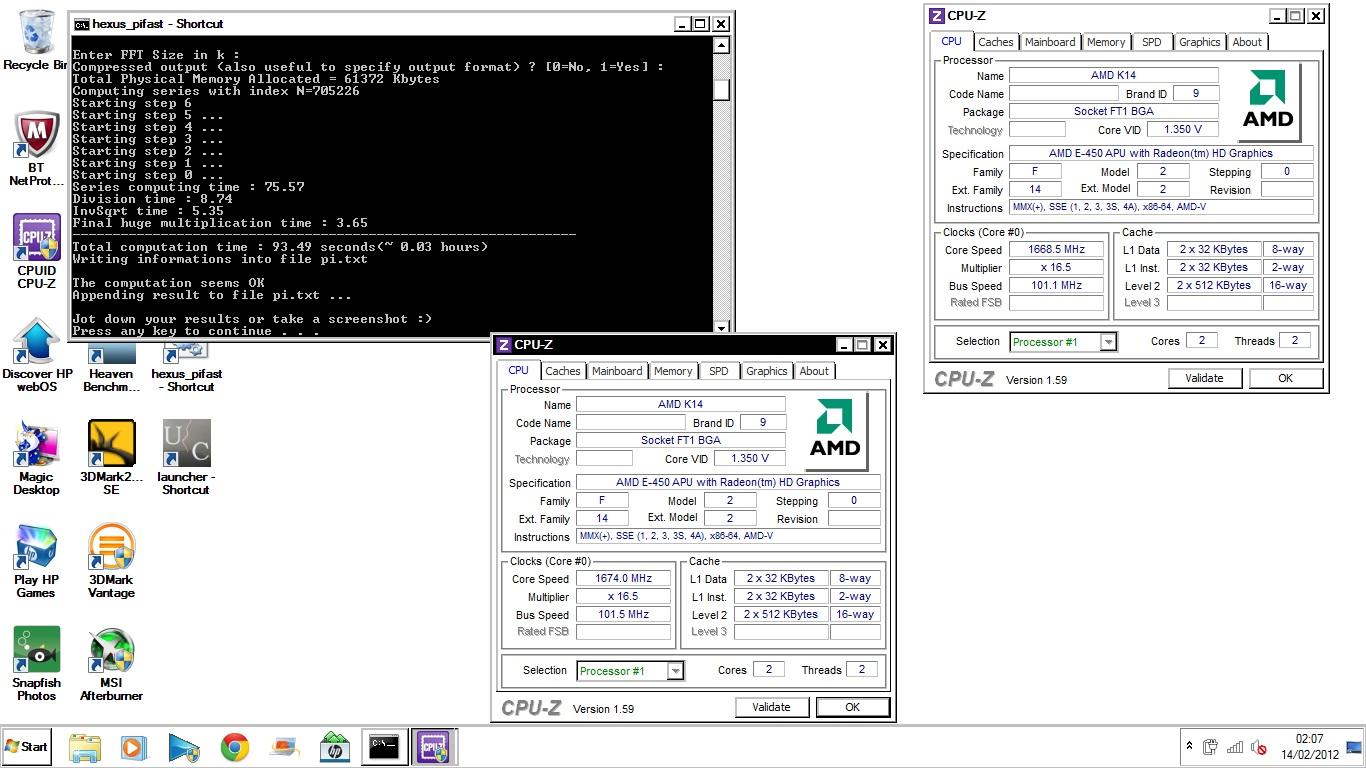Open the Start menu
This screenshot has width=1366, height=768.
click(x=26, y=747)
